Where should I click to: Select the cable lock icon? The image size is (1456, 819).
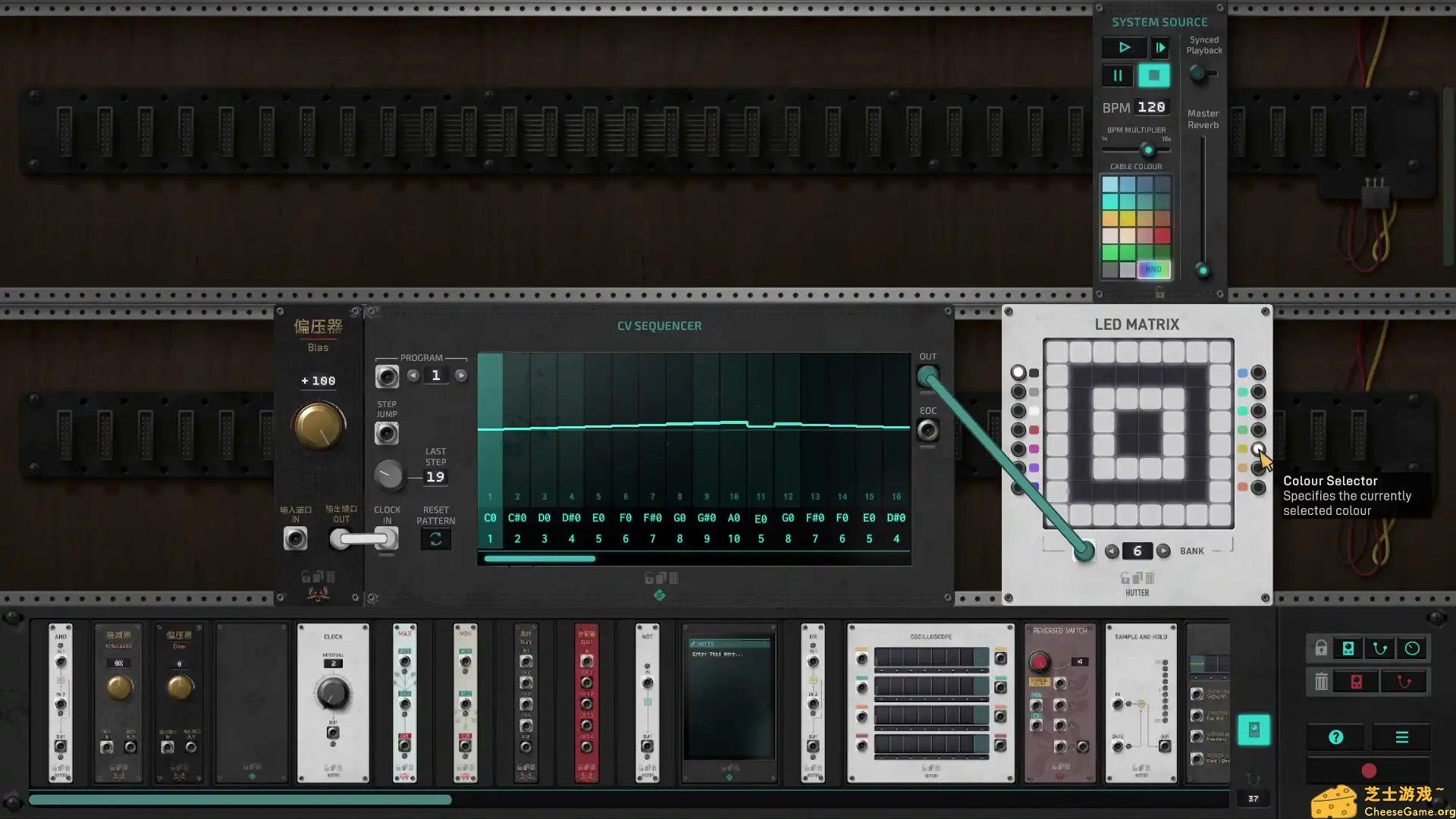pyautogui.click(x=1379, y=648)
